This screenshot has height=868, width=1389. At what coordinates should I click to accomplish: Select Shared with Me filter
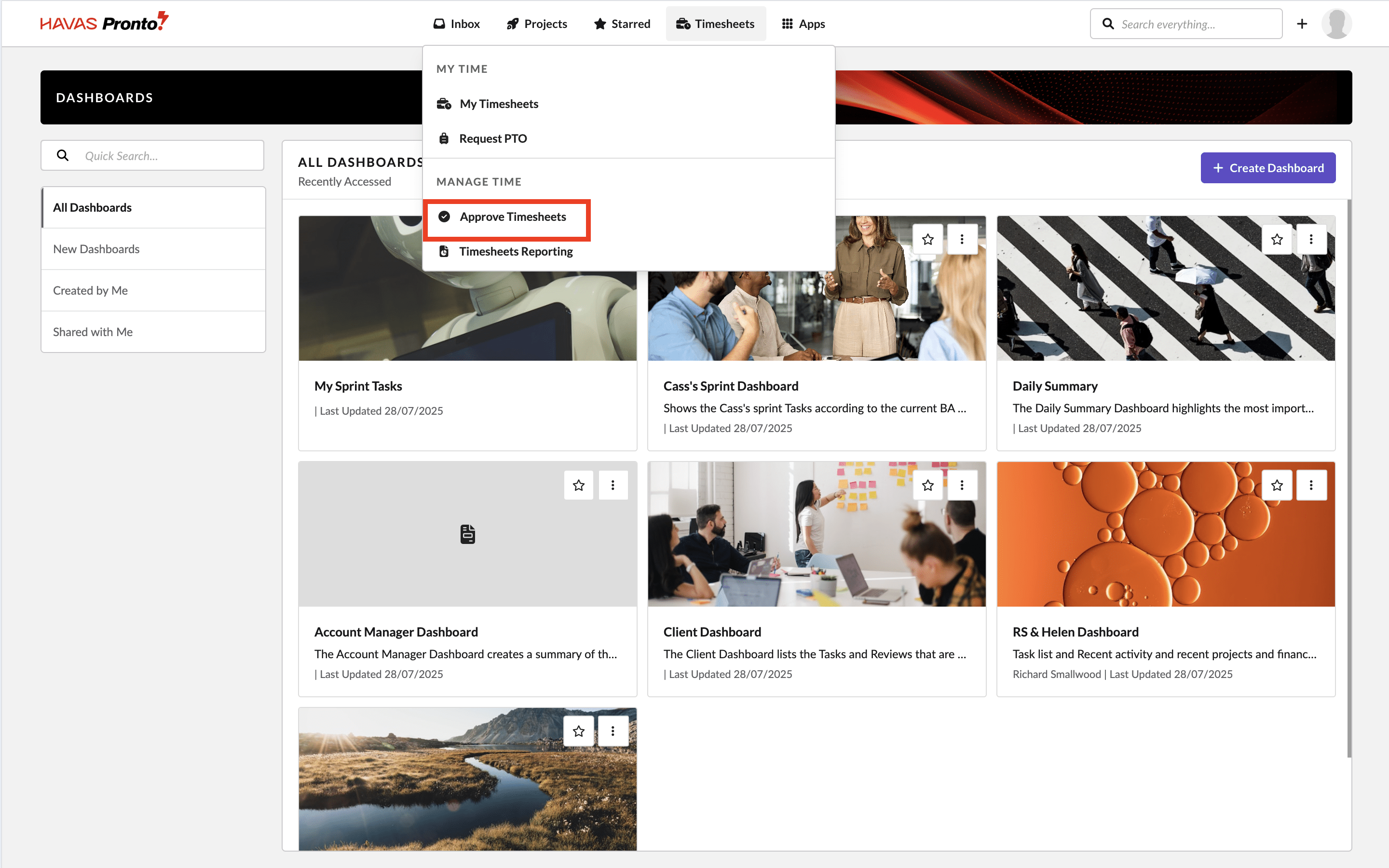coord(153,332)
